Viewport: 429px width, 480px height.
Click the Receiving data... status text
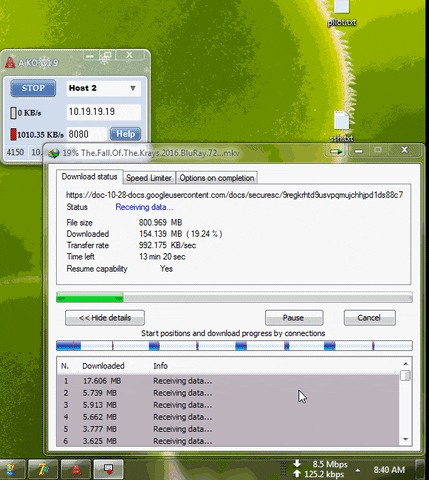pos(144,207)
